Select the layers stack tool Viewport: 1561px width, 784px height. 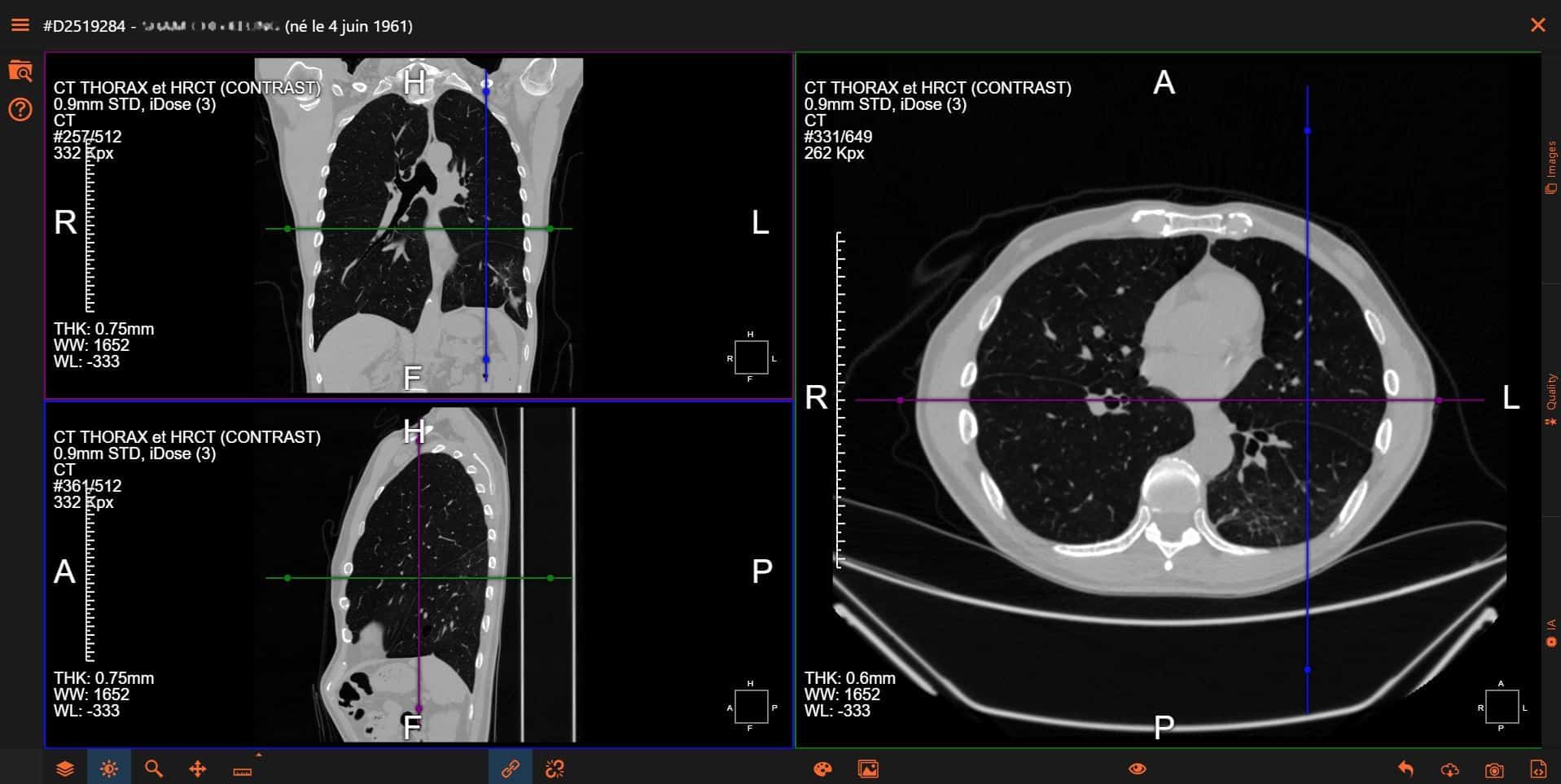click(x=65, y=769)
